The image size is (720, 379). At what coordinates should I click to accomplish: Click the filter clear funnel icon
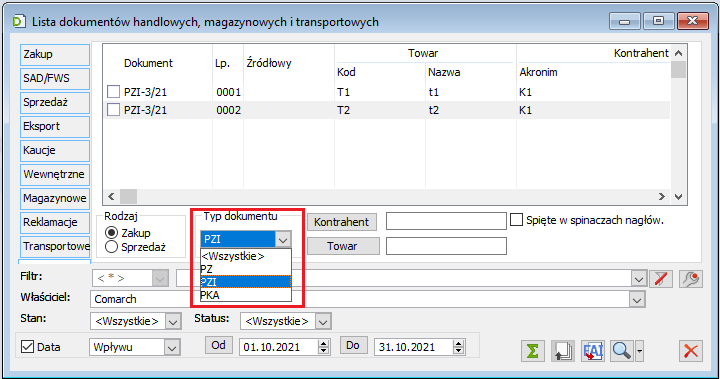coord(661,278)
